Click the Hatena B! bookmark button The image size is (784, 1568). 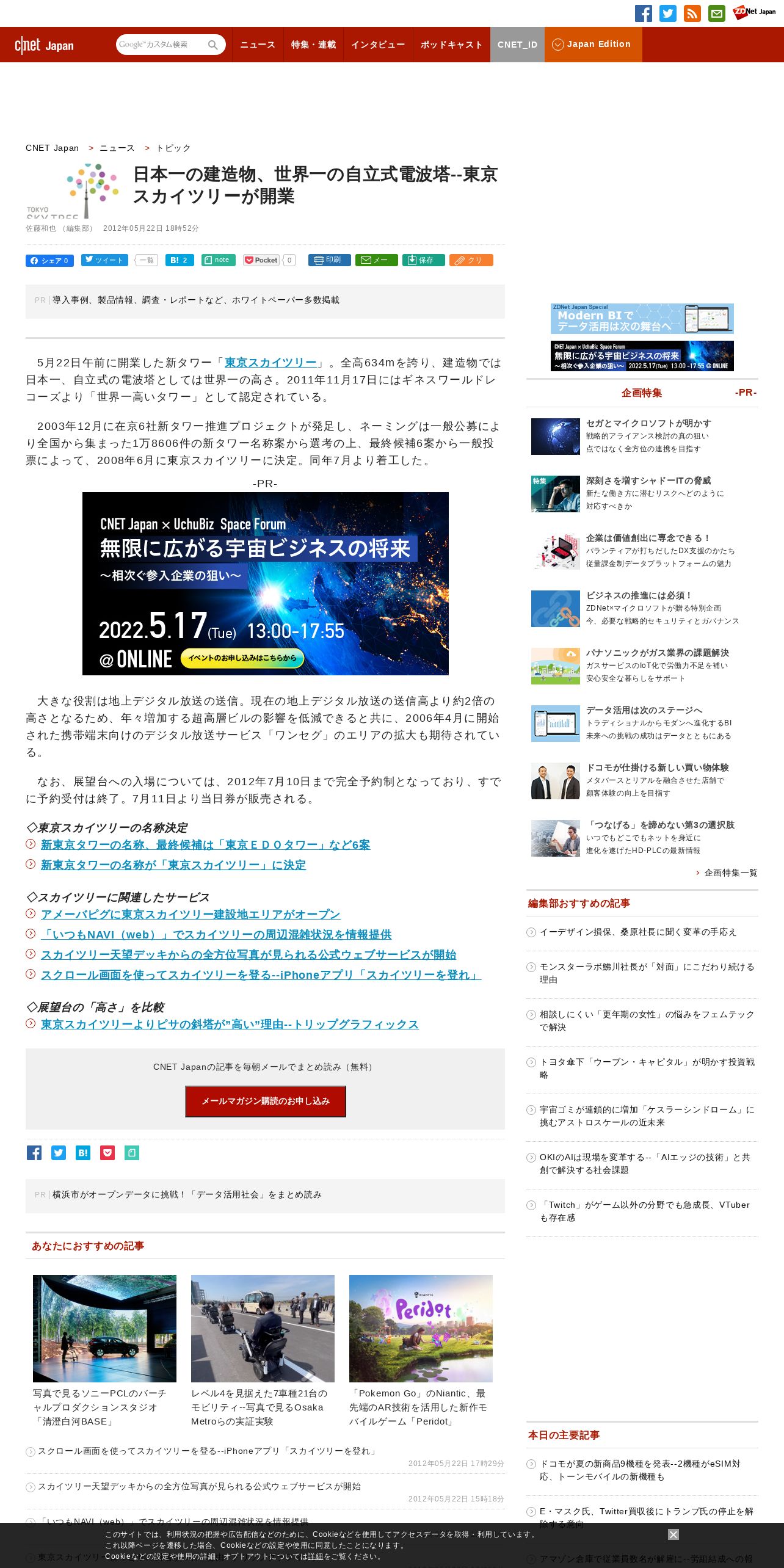[180, 260]
